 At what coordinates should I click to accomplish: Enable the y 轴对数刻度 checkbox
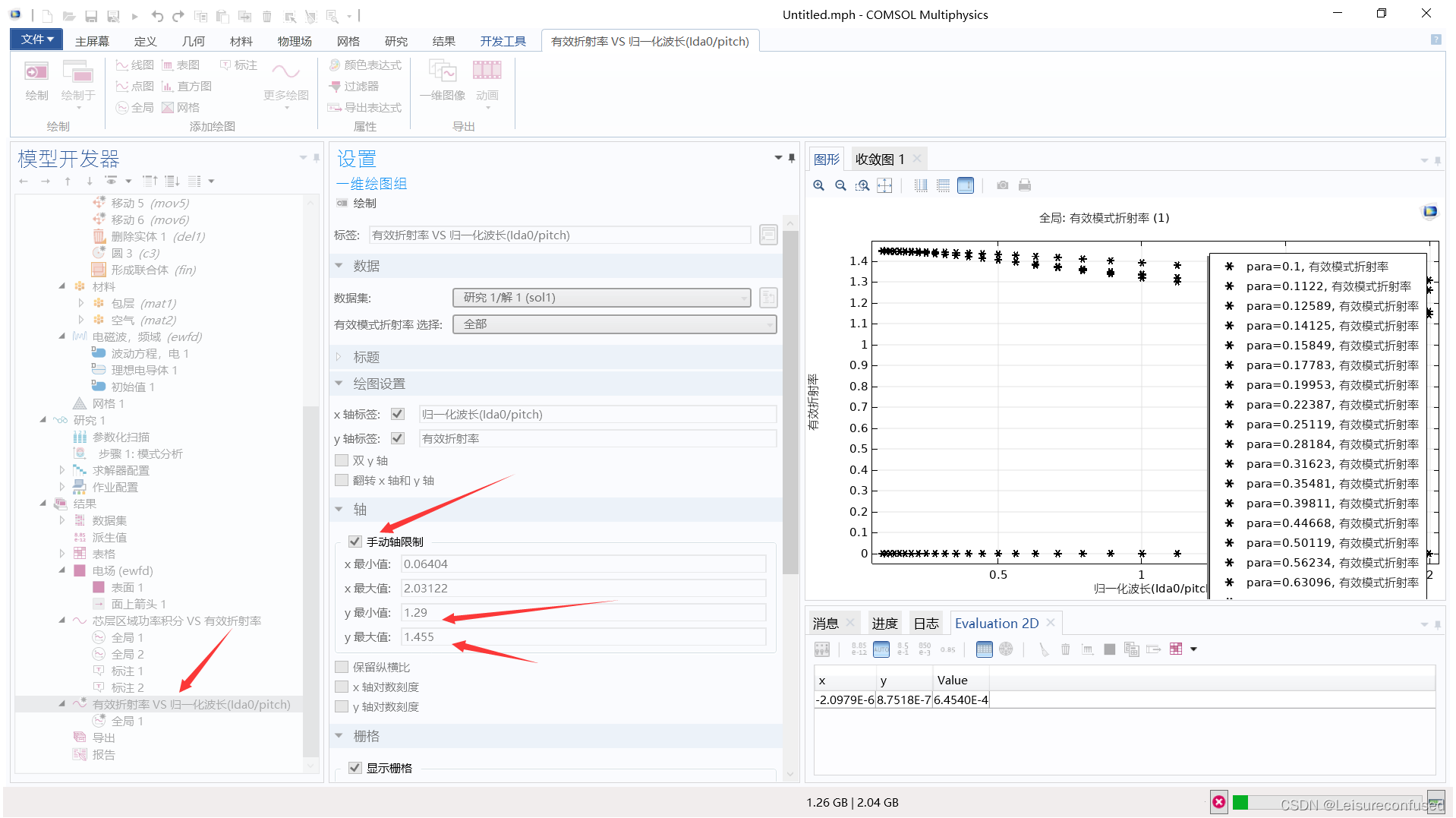pos(342,707)
